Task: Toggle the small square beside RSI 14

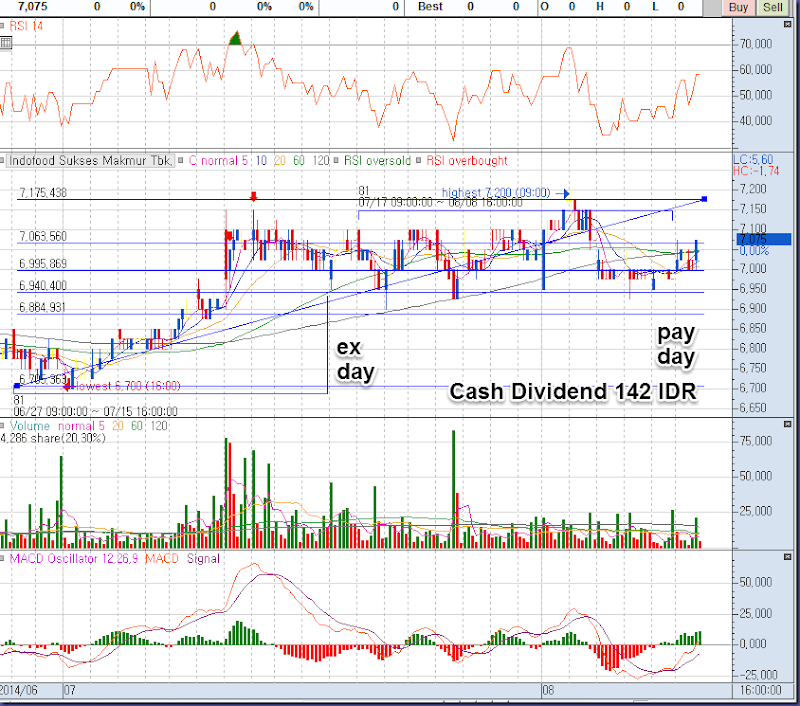Action: (3, 26)
